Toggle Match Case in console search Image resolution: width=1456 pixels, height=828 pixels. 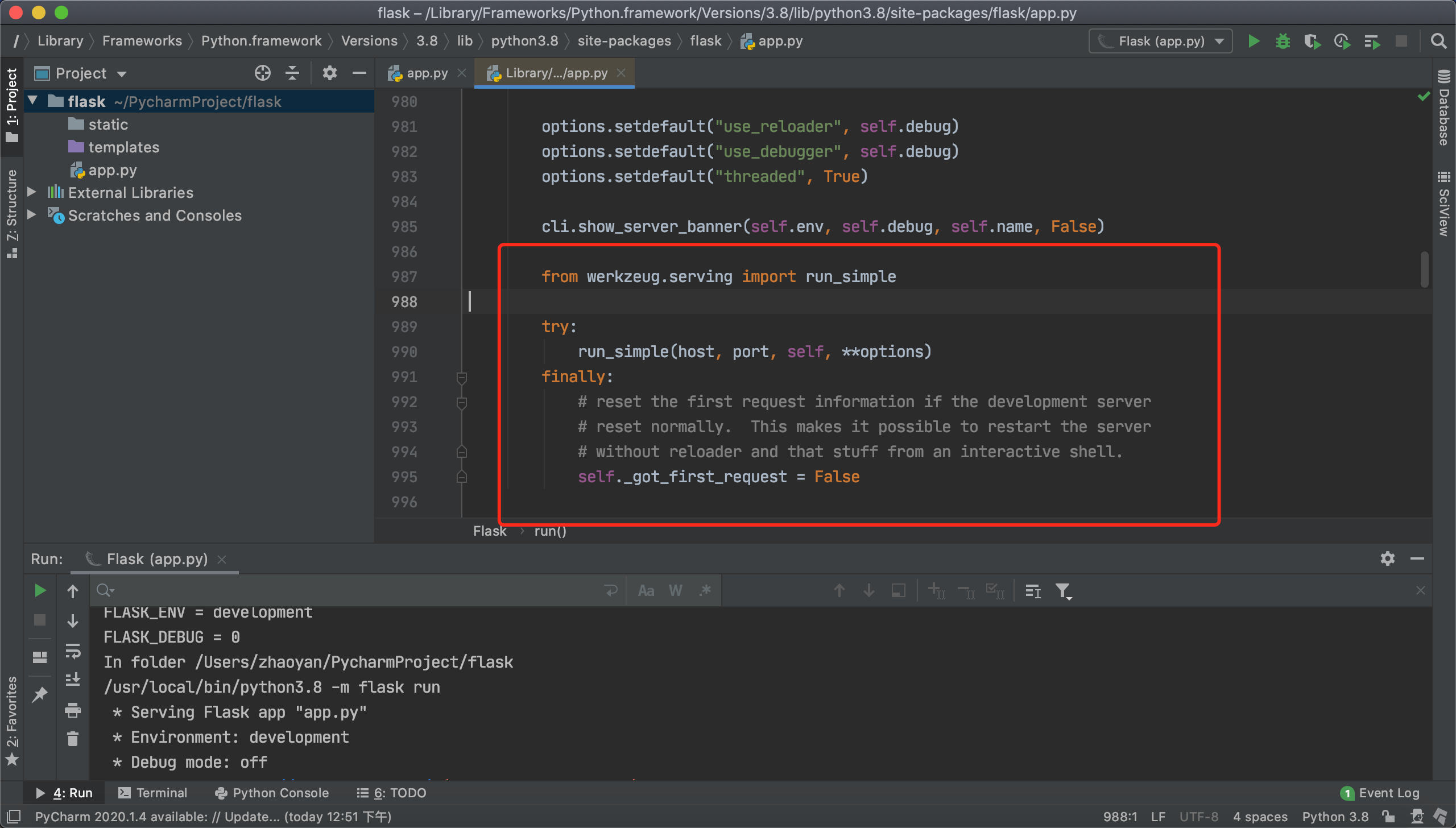(x=646, y=591)
